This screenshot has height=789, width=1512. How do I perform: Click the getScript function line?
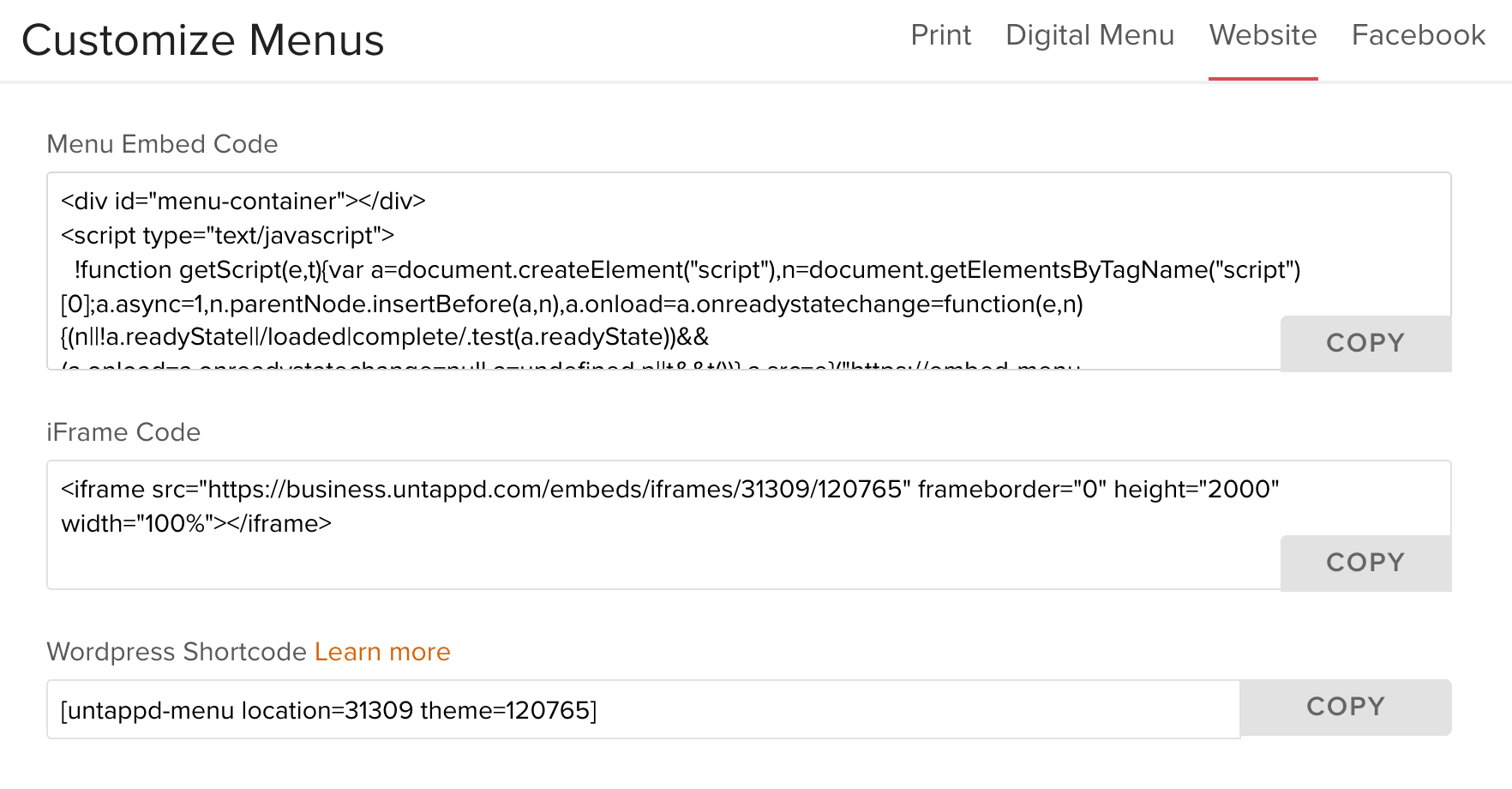click(686, 270)
